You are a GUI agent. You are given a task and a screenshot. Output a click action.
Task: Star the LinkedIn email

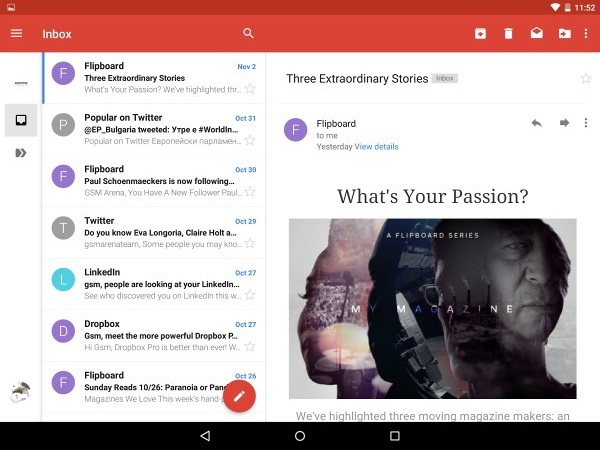pos(250,295)
